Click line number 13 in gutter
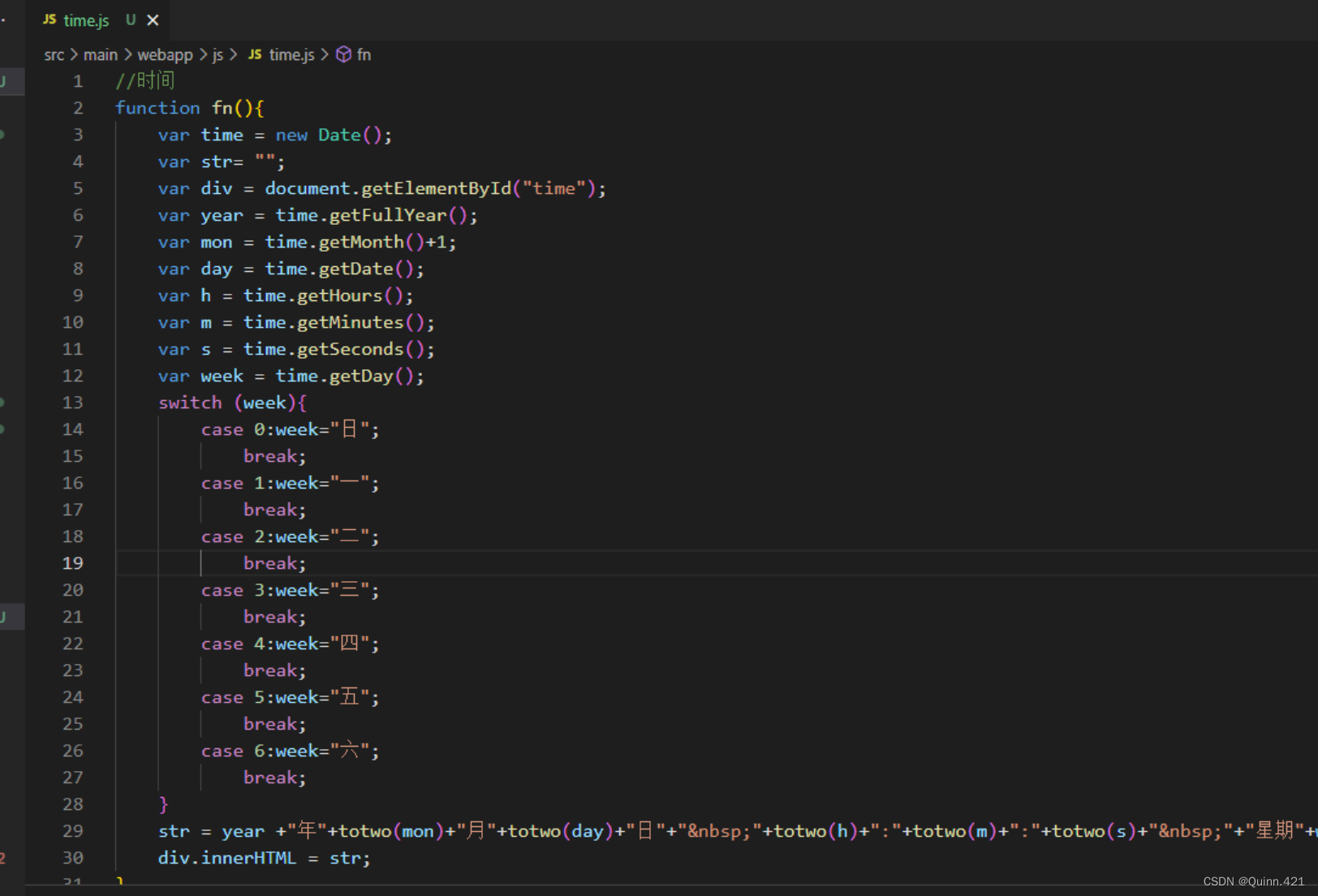 point(72,403)
